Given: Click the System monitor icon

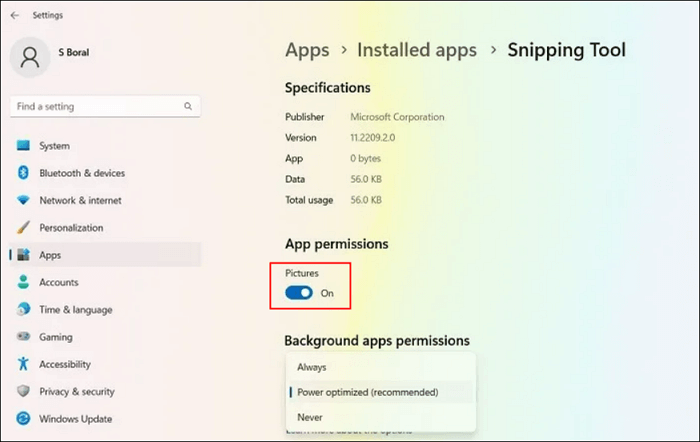Looking at the screenshot, I should (23, 146).
